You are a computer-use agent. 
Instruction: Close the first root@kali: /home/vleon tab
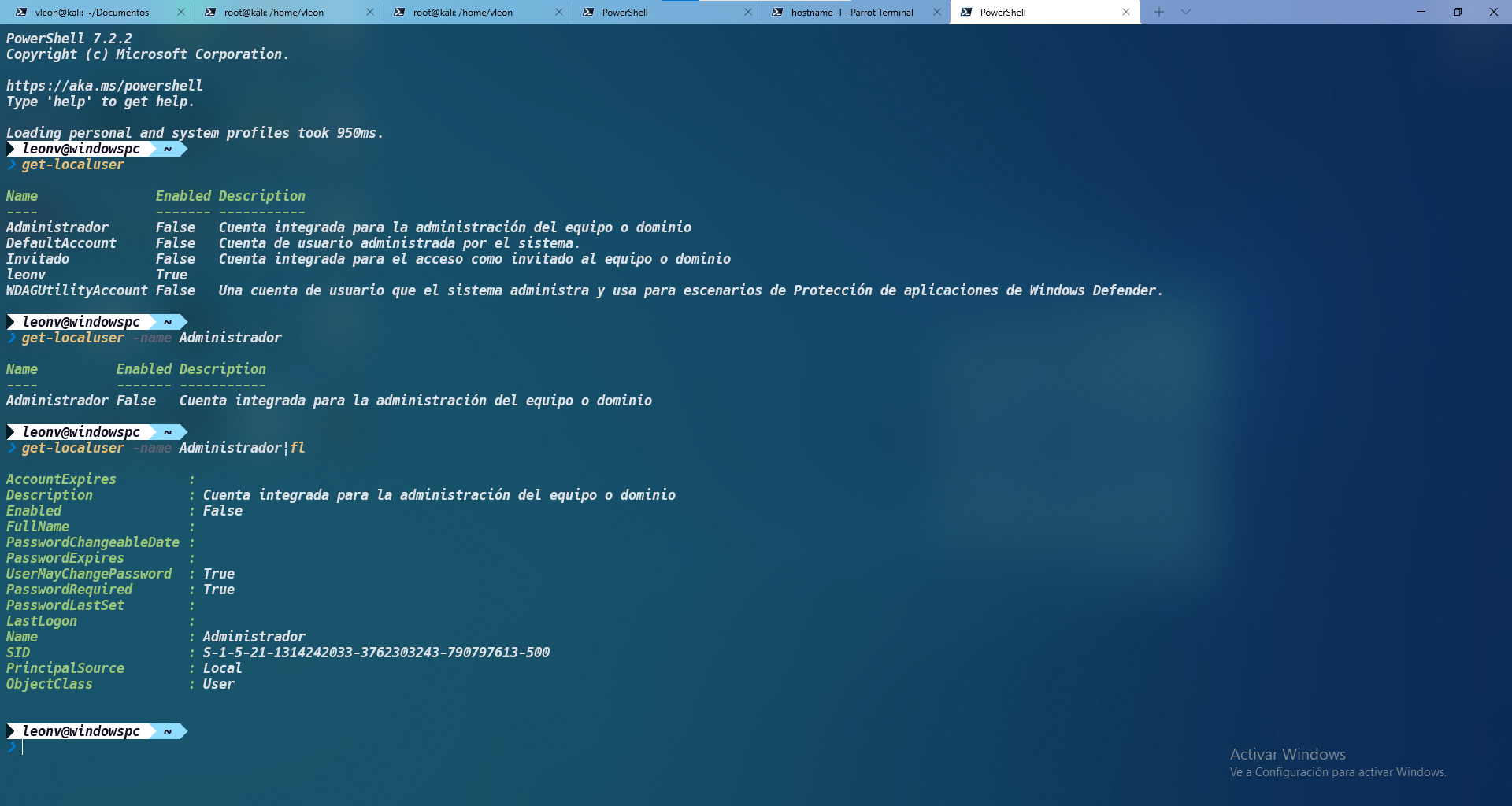tap(370, 13)
